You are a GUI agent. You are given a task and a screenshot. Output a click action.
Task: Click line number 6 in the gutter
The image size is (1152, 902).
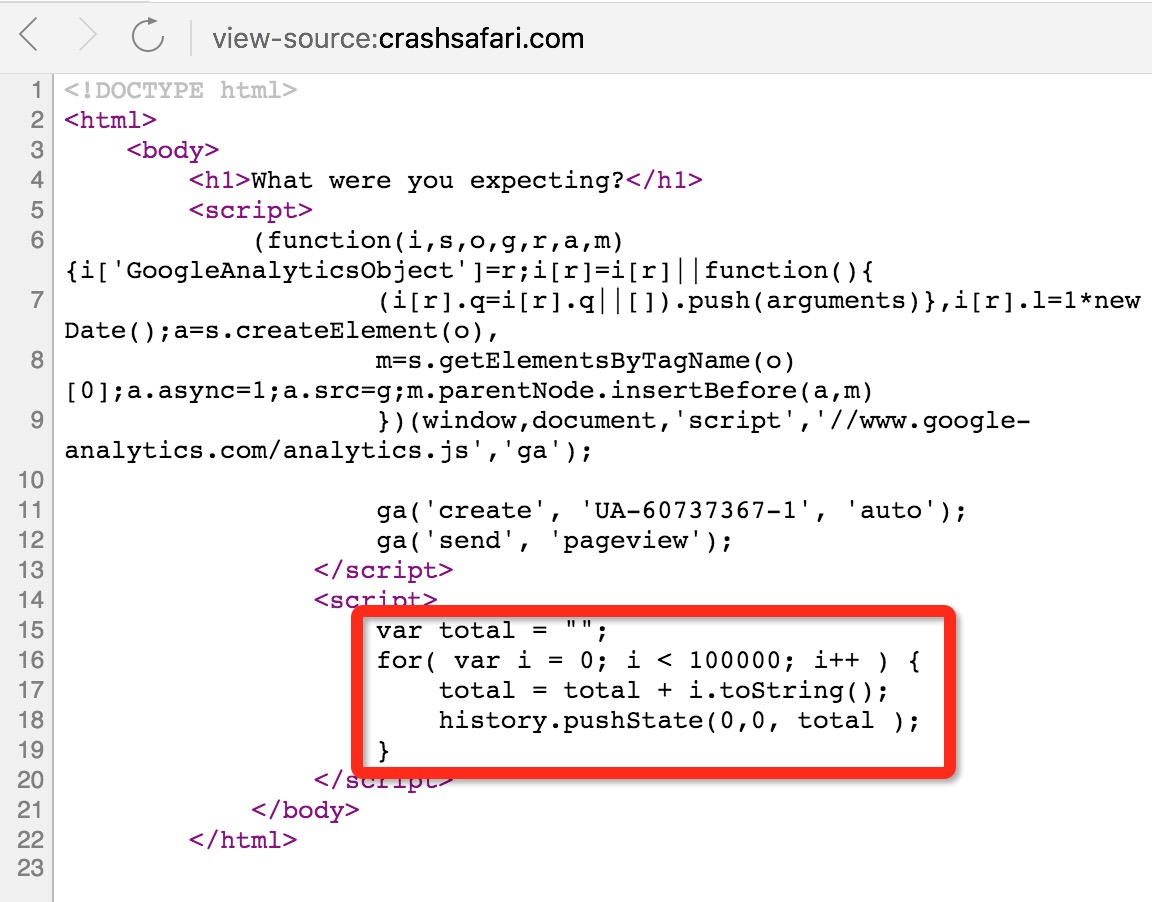[x=36, y=240]
